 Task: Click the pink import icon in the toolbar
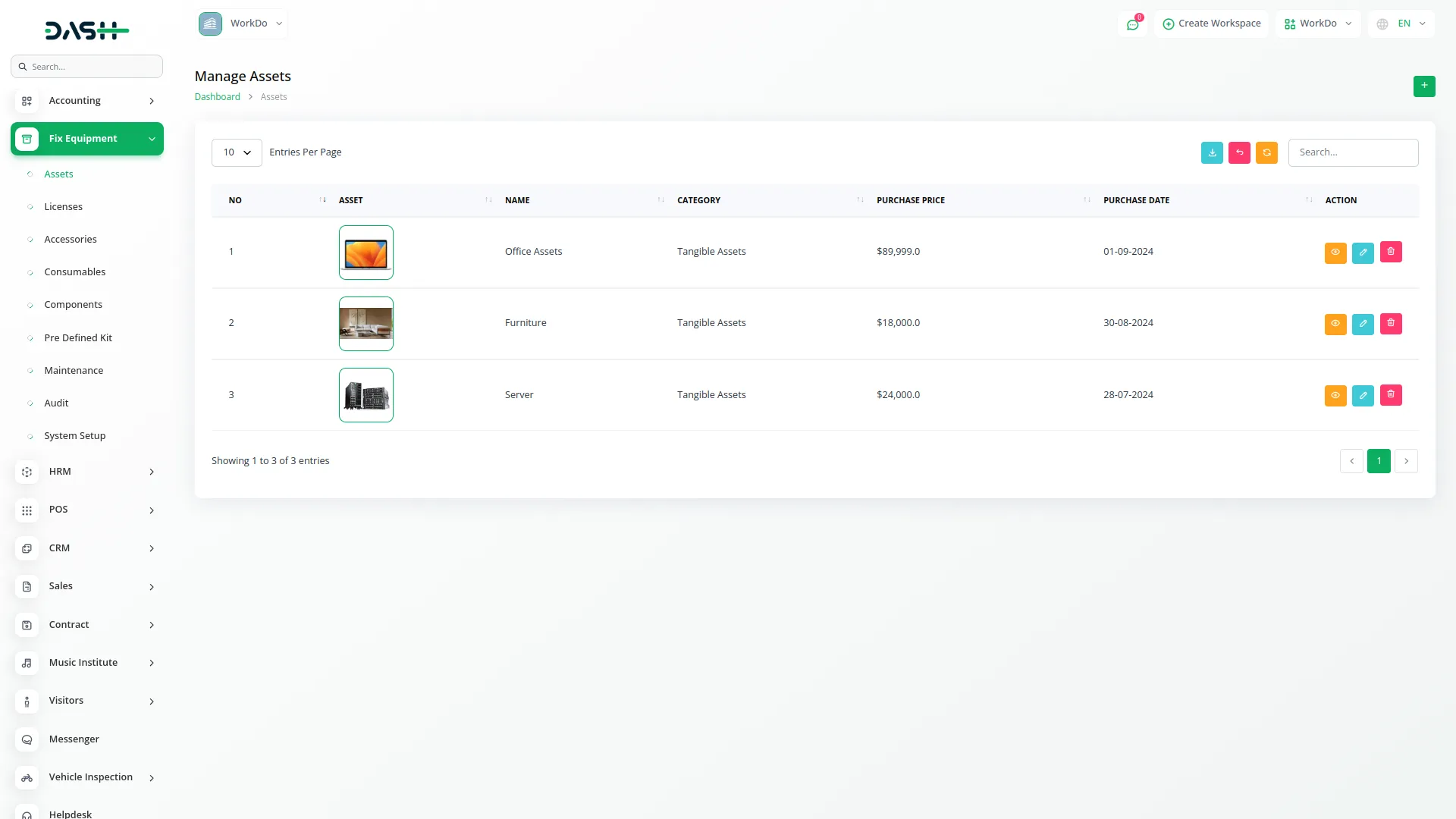(x=1239, y=152)
